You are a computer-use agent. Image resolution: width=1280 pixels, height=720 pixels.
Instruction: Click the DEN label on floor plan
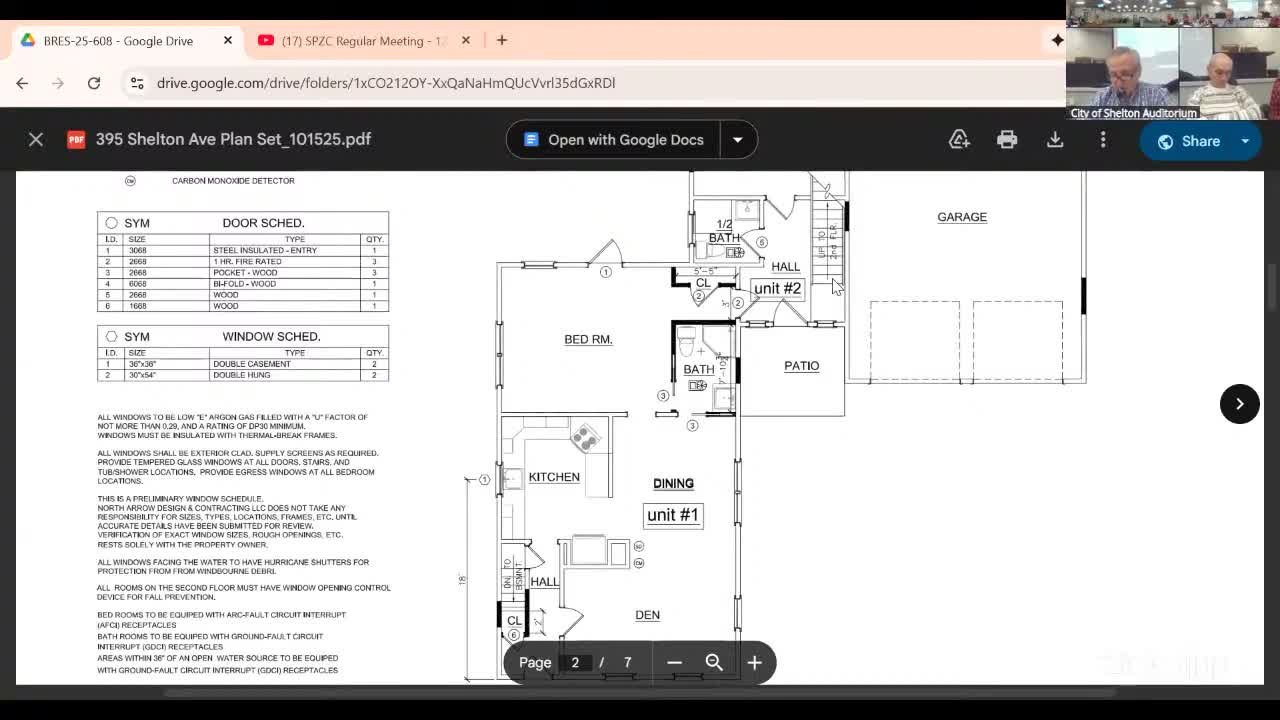pos(647,615)
